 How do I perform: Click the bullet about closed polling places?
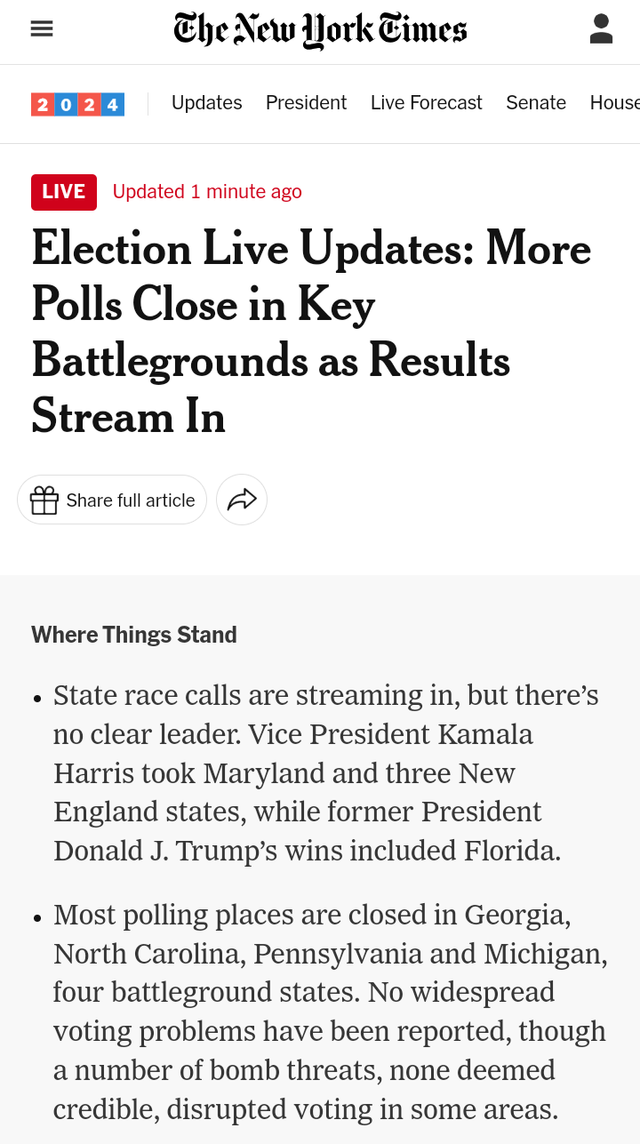[x=330, y=1012]
